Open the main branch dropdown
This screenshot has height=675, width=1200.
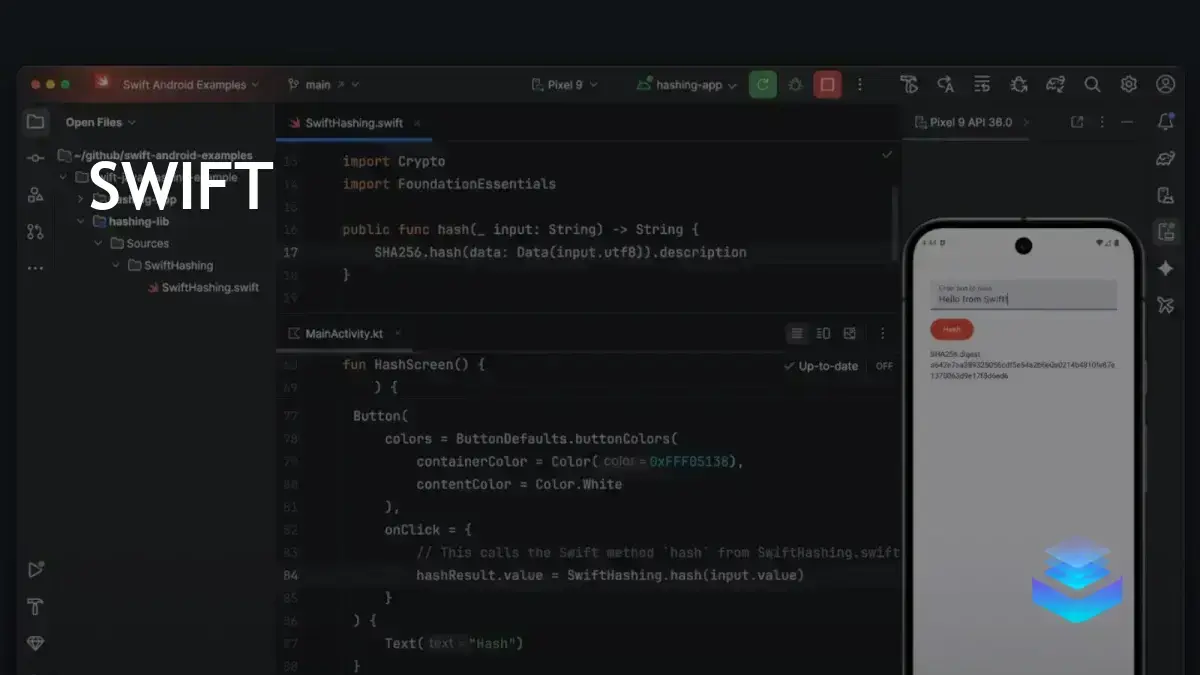pos(322,85)
